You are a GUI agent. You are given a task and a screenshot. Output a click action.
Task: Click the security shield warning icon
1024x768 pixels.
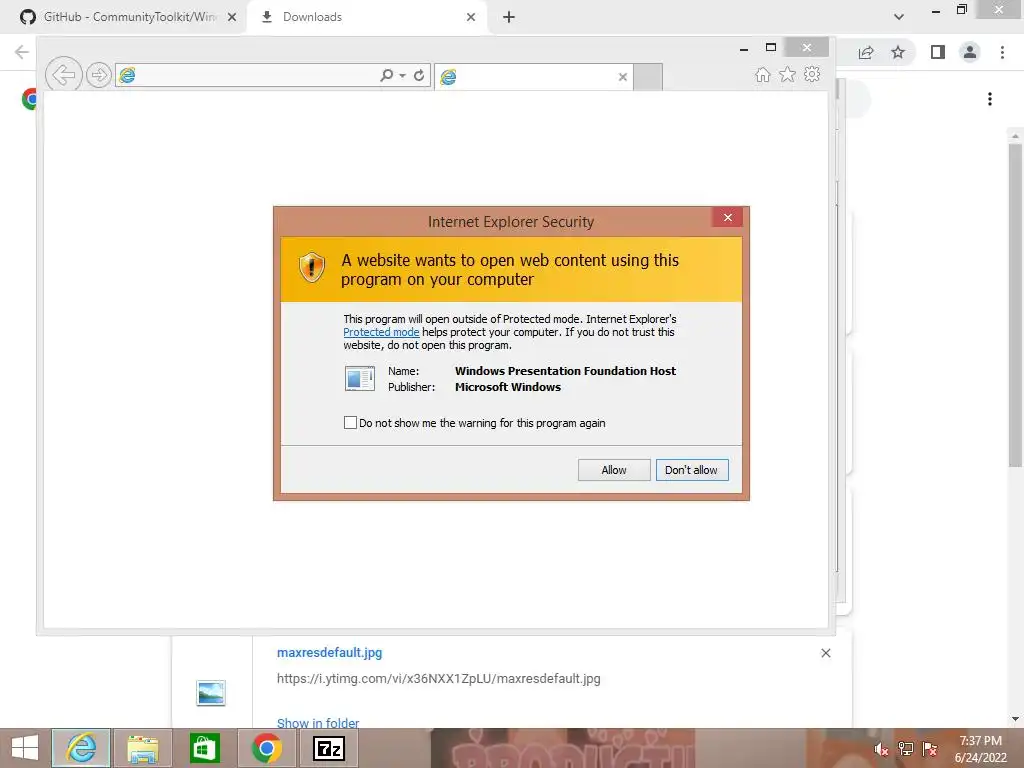312,268
